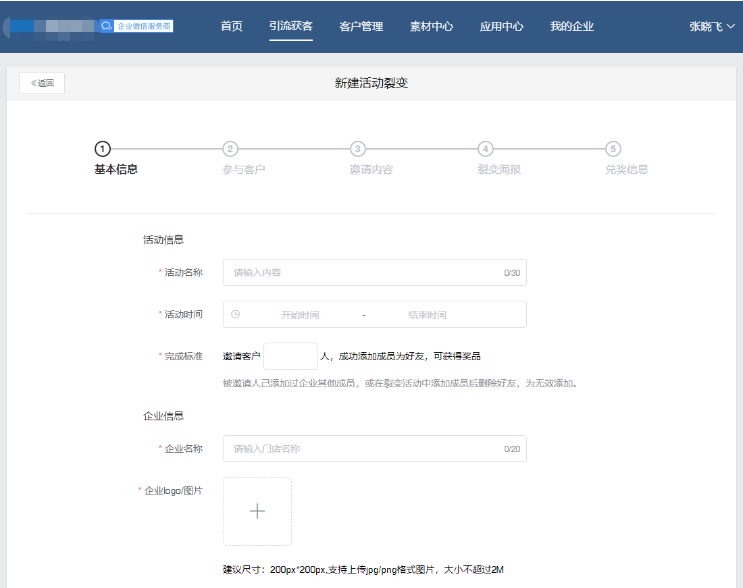Expand the 张晓飞 user dropdown

click(x=712, y=26)
